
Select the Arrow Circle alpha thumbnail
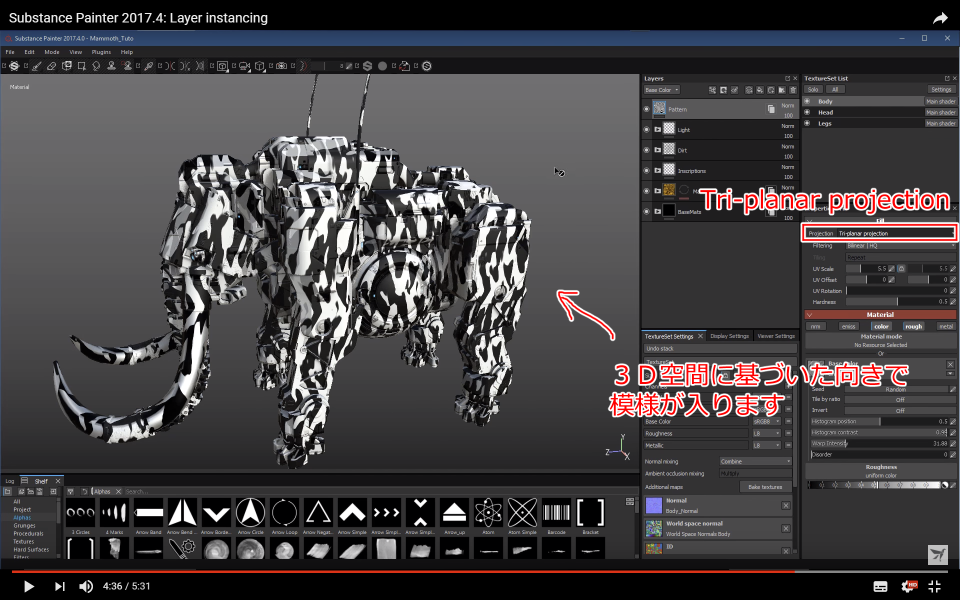click(x=250, y=512)
